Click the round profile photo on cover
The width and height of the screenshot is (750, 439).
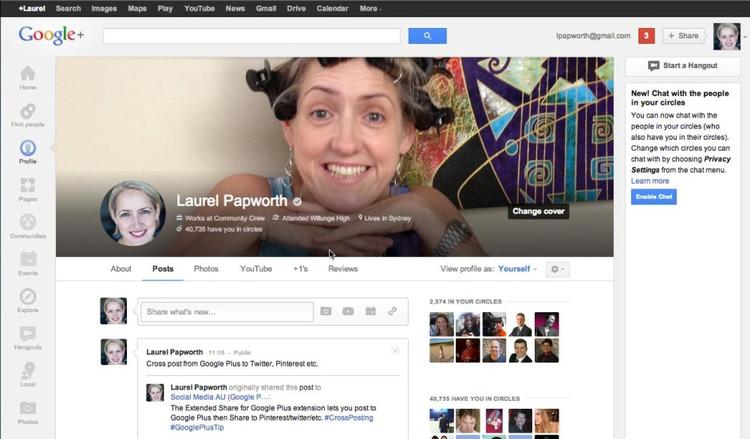[133, 213]
